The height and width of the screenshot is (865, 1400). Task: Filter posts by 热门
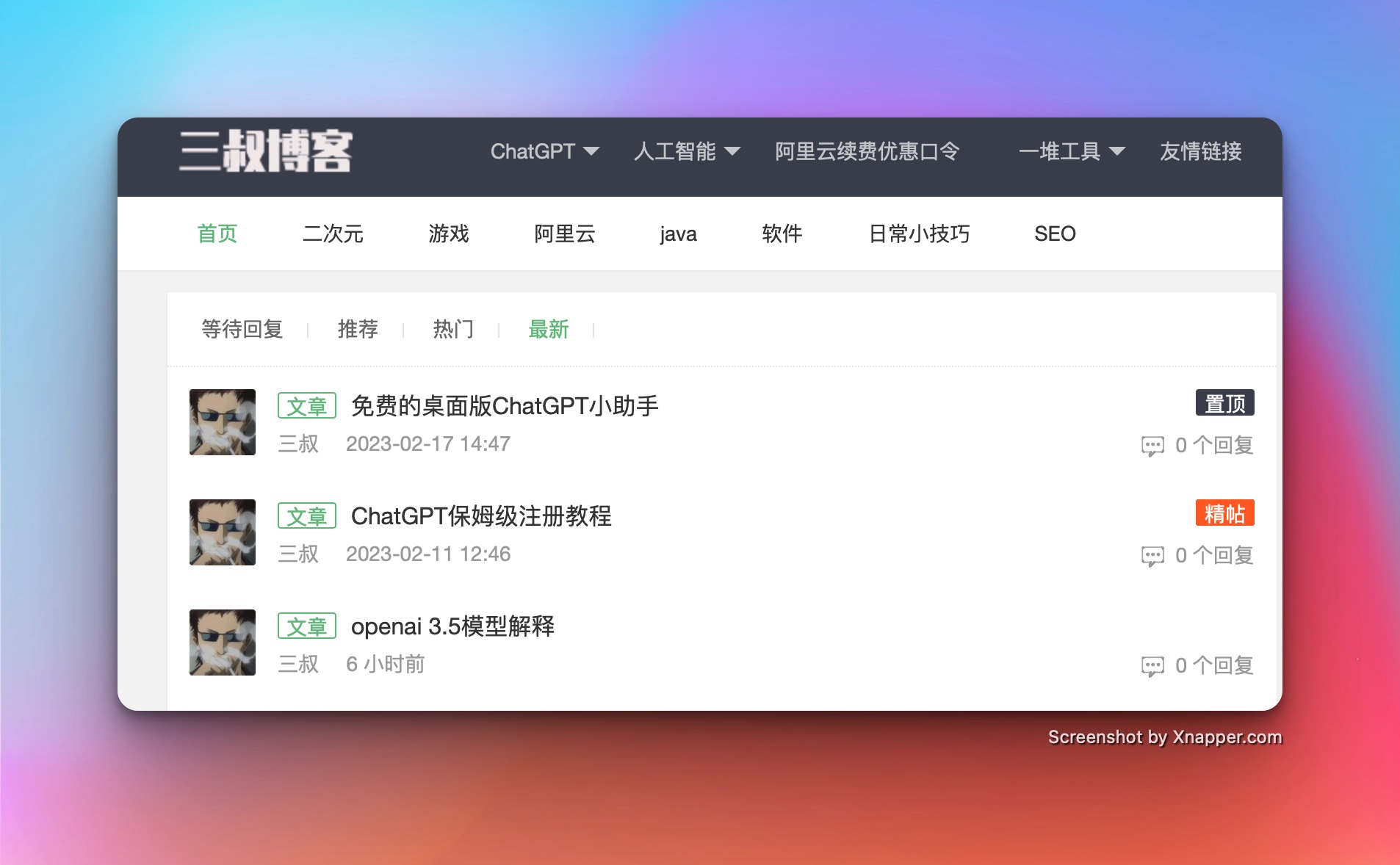453,329
